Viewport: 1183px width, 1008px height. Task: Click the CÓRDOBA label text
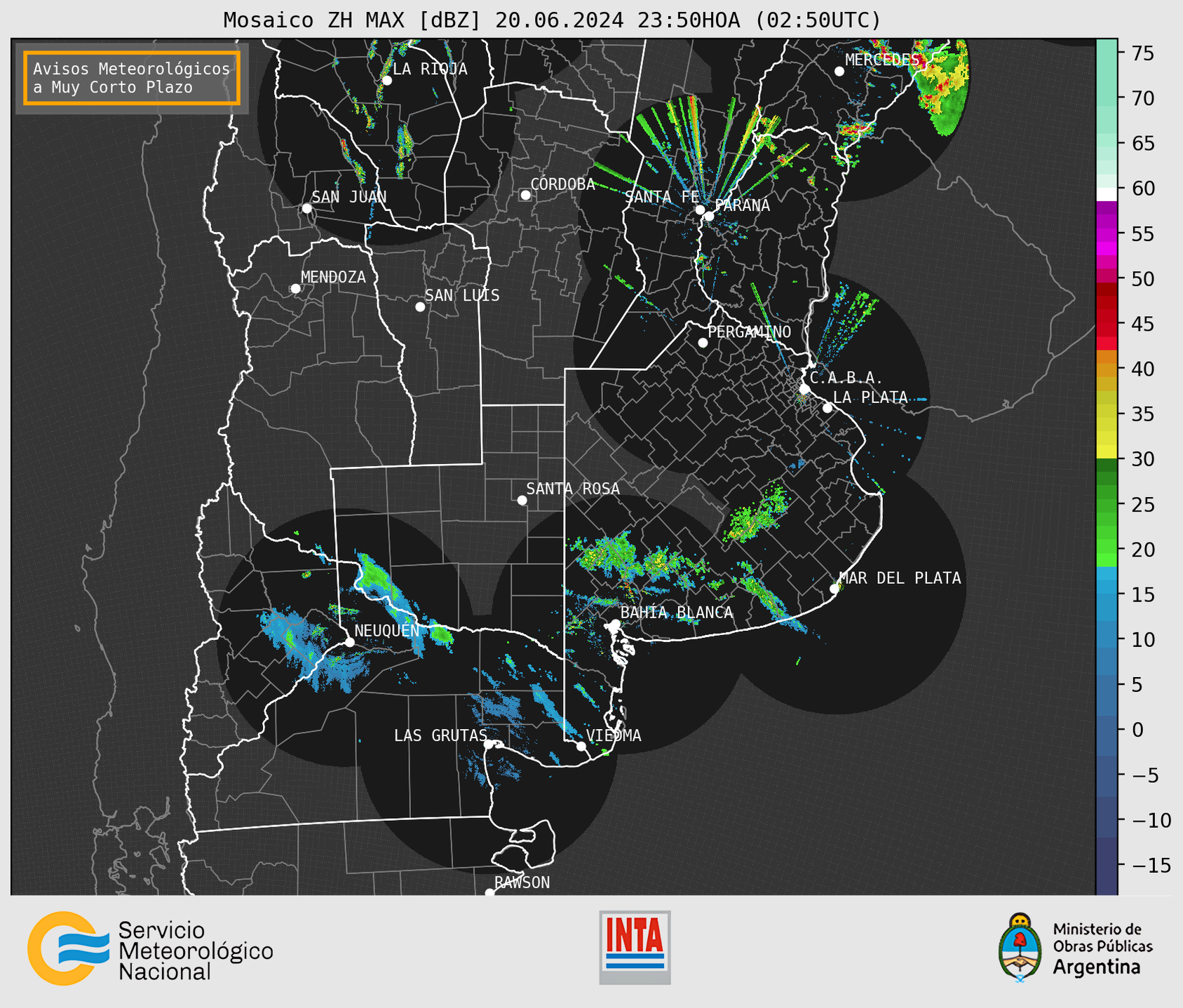(x=562, y=184)
